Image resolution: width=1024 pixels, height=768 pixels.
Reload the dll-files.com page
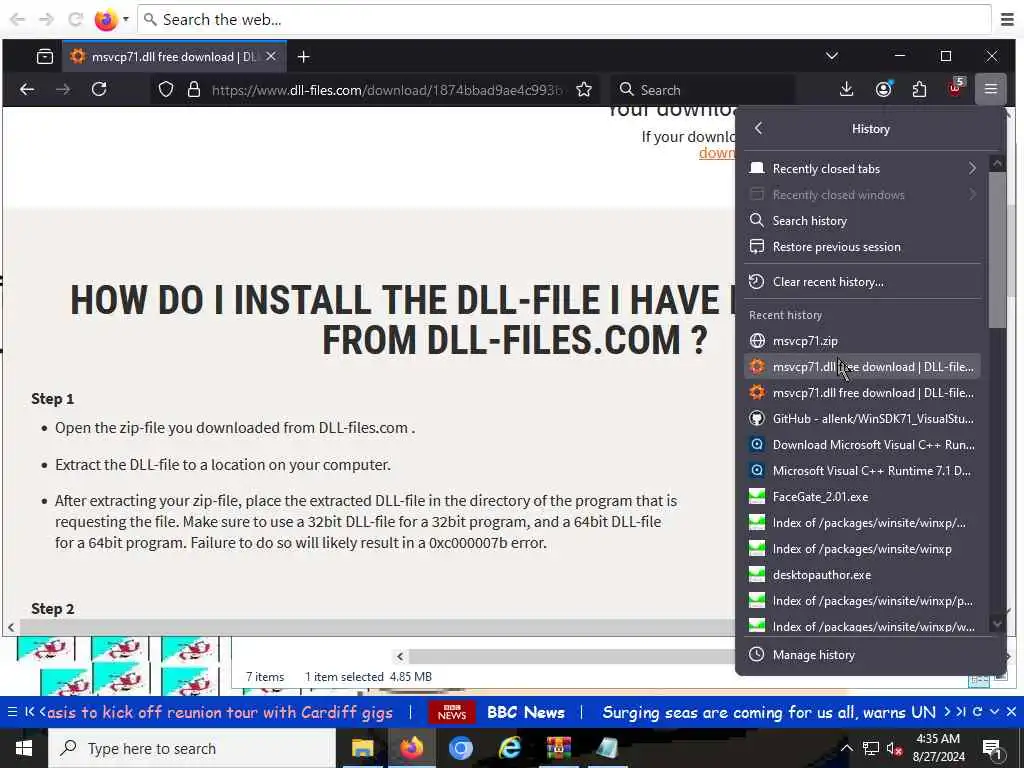[x=99, y=89]
